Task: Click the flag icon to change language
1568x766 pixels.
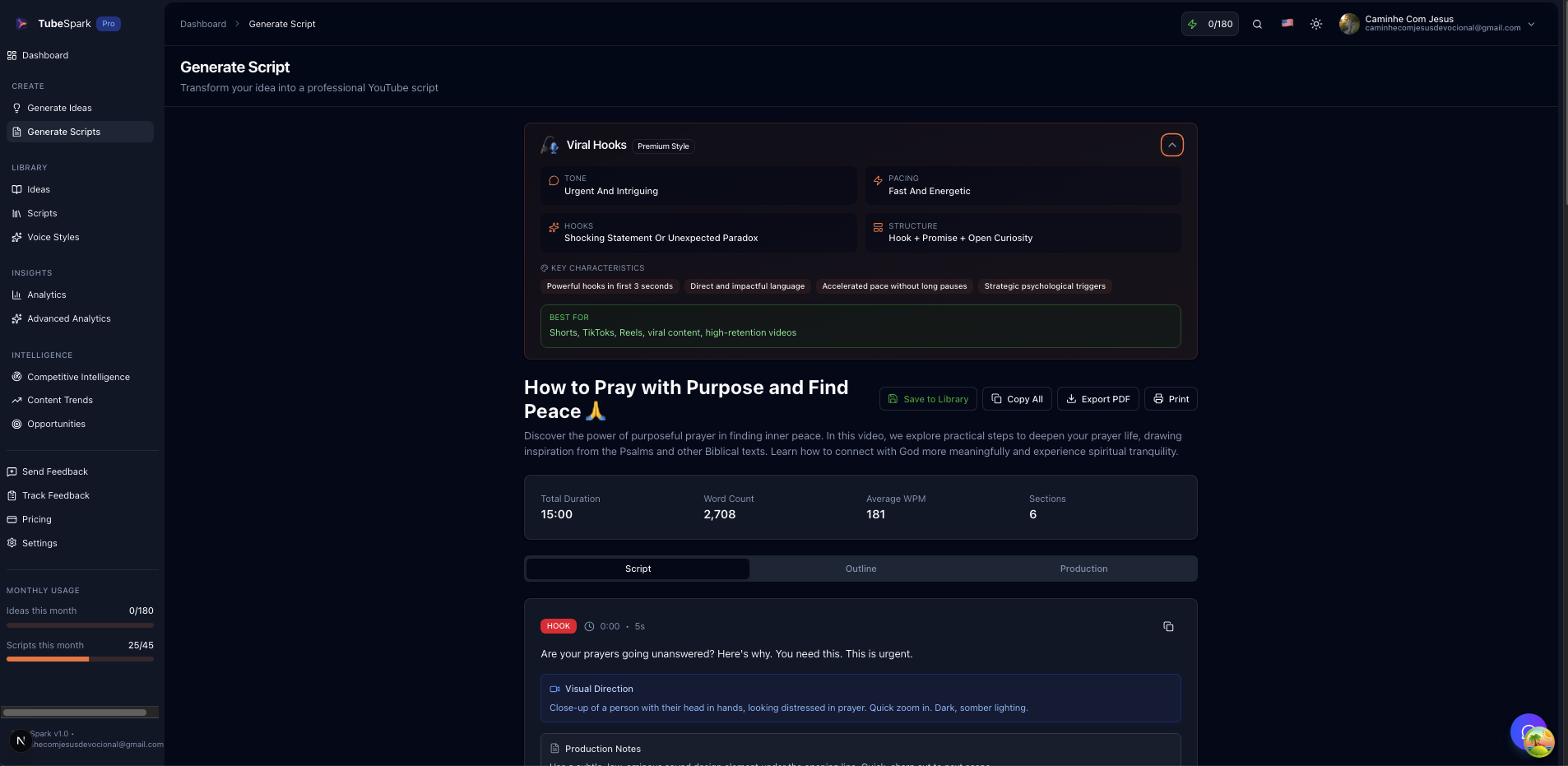Action: [1287, 23]
